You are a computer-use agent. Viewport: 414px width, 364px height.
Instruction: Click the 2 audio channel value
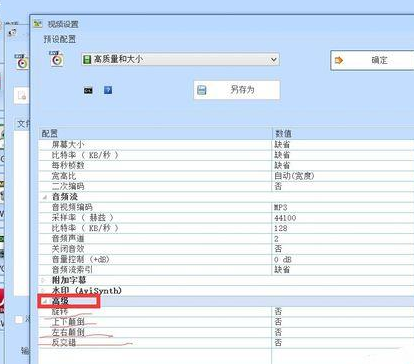click(x=276, y=239)
